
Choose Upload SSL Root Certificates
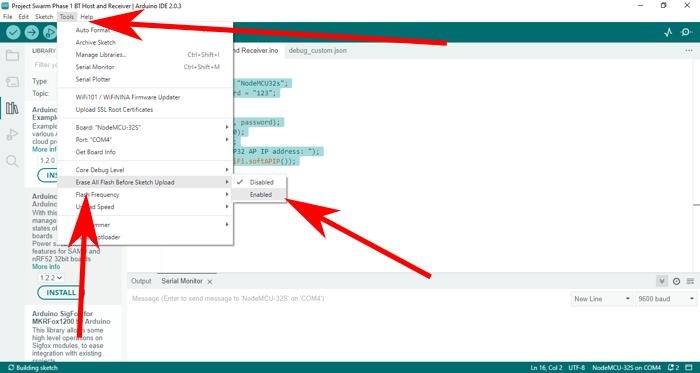pyautogui.click(x=146, y=110)
